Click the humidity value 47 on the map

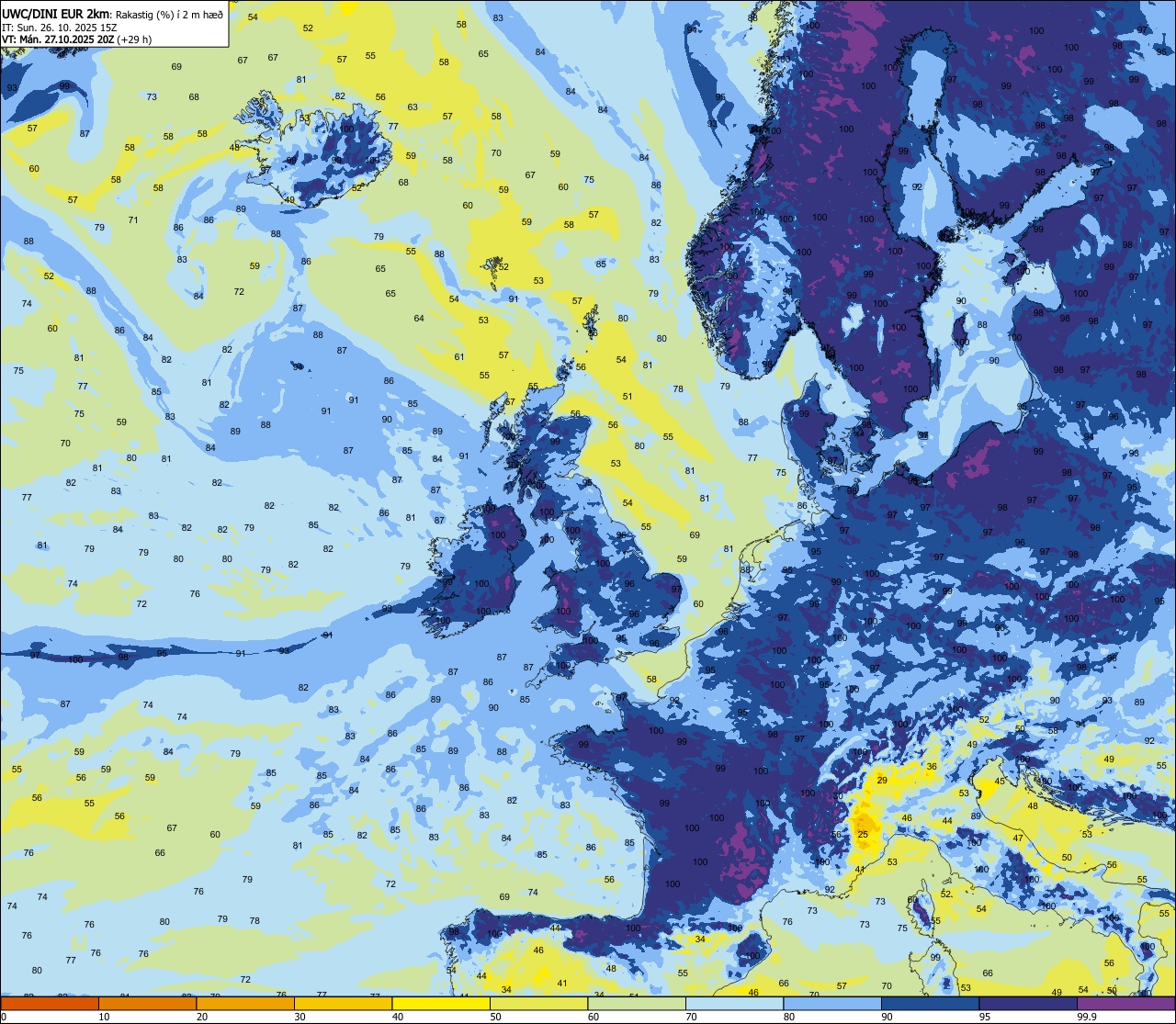coord(1018,838)
